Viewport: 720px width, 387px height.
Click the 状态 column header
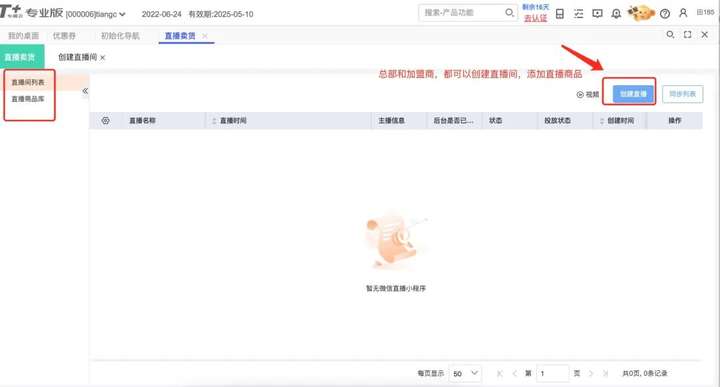(495, 121)
